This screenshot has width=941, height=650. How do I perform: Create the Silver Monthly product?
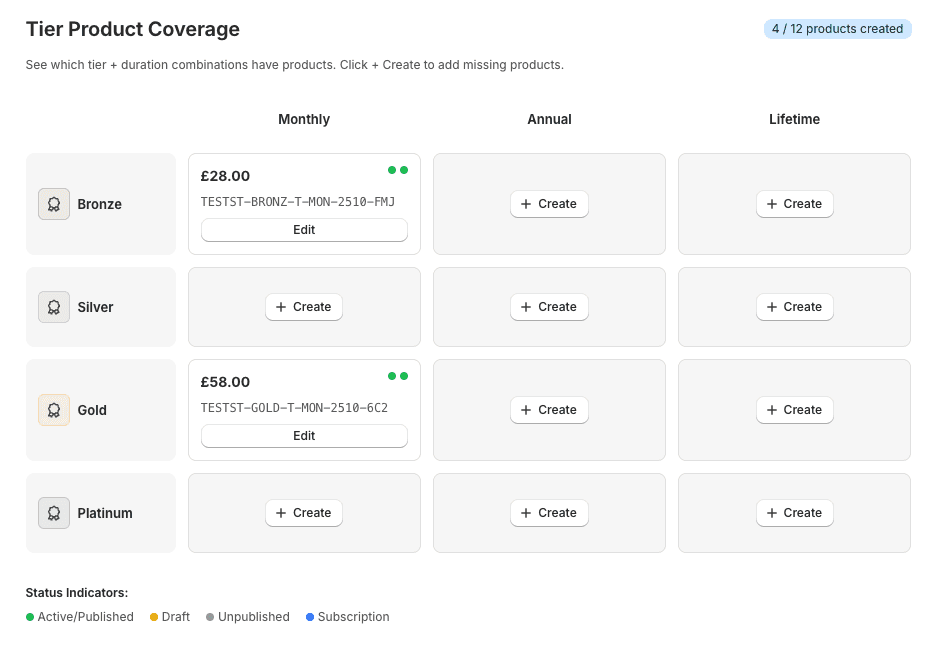pos(304,307)
